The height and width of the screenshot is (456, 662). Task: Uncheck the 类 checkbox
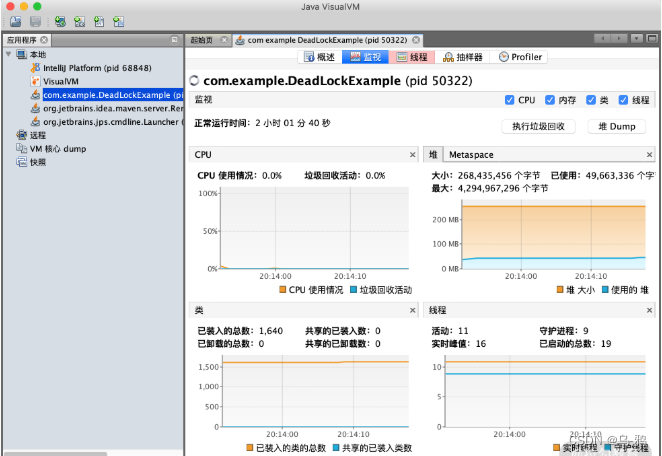point(591,100)
